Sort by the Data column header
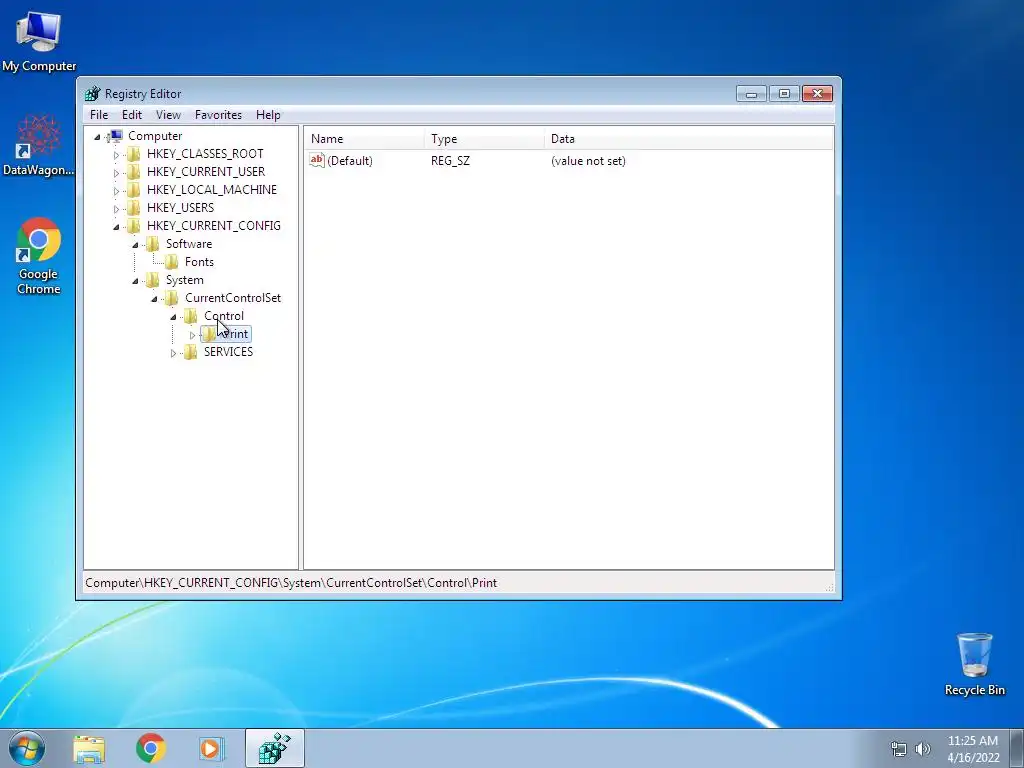1024x768 pixels. (689, 138)
